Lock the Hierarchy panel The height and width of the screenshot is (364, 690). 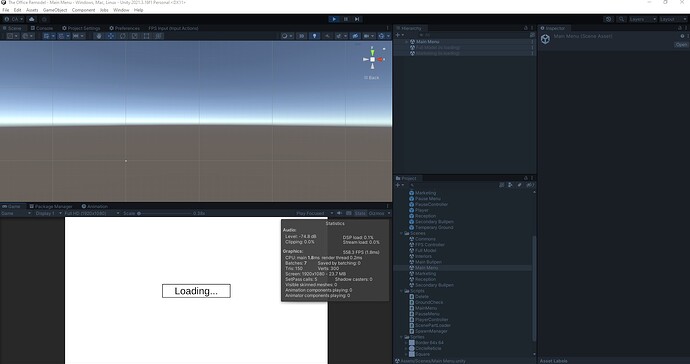[525, 28]
